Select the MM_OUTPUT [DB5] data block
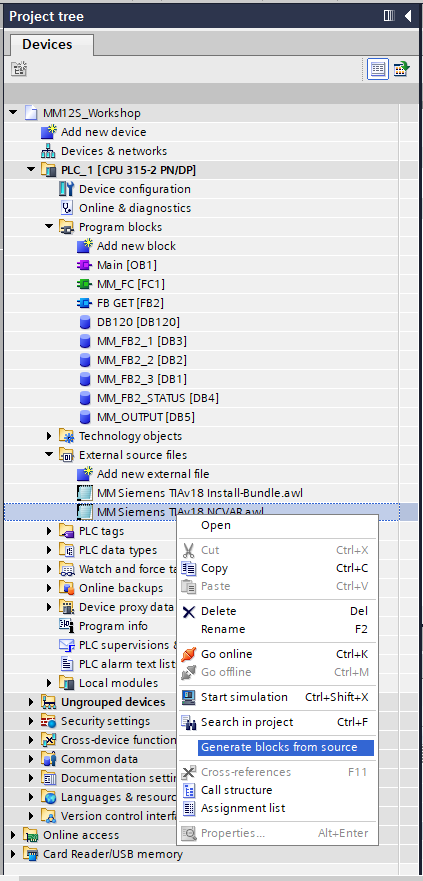The width and height of the screenshot is (423, 881). [x=146, y=417]
